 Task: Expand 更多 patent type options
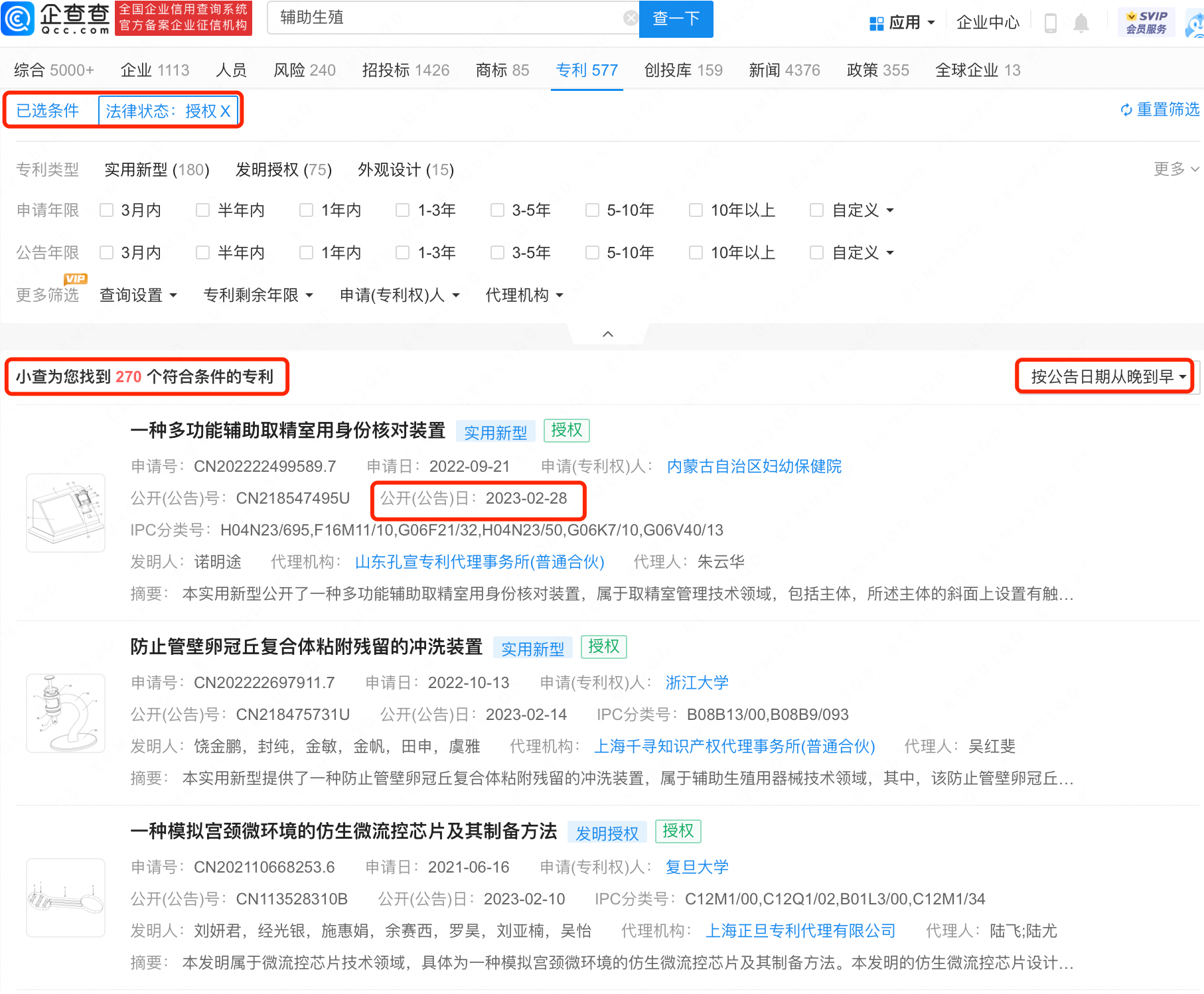[1176, 169]
